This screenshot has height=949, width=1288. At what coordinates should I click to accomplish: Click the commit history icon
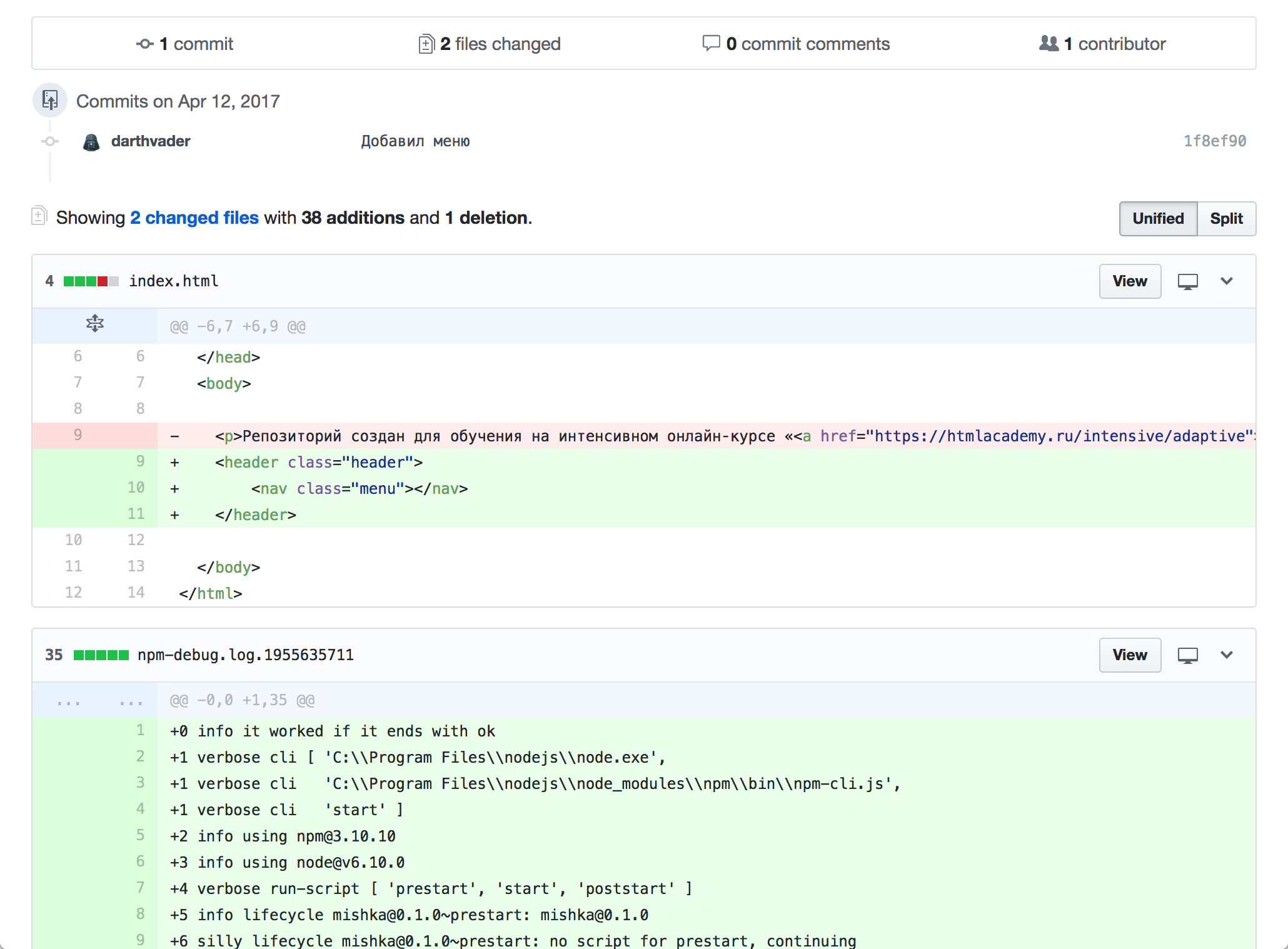point(50,100)
